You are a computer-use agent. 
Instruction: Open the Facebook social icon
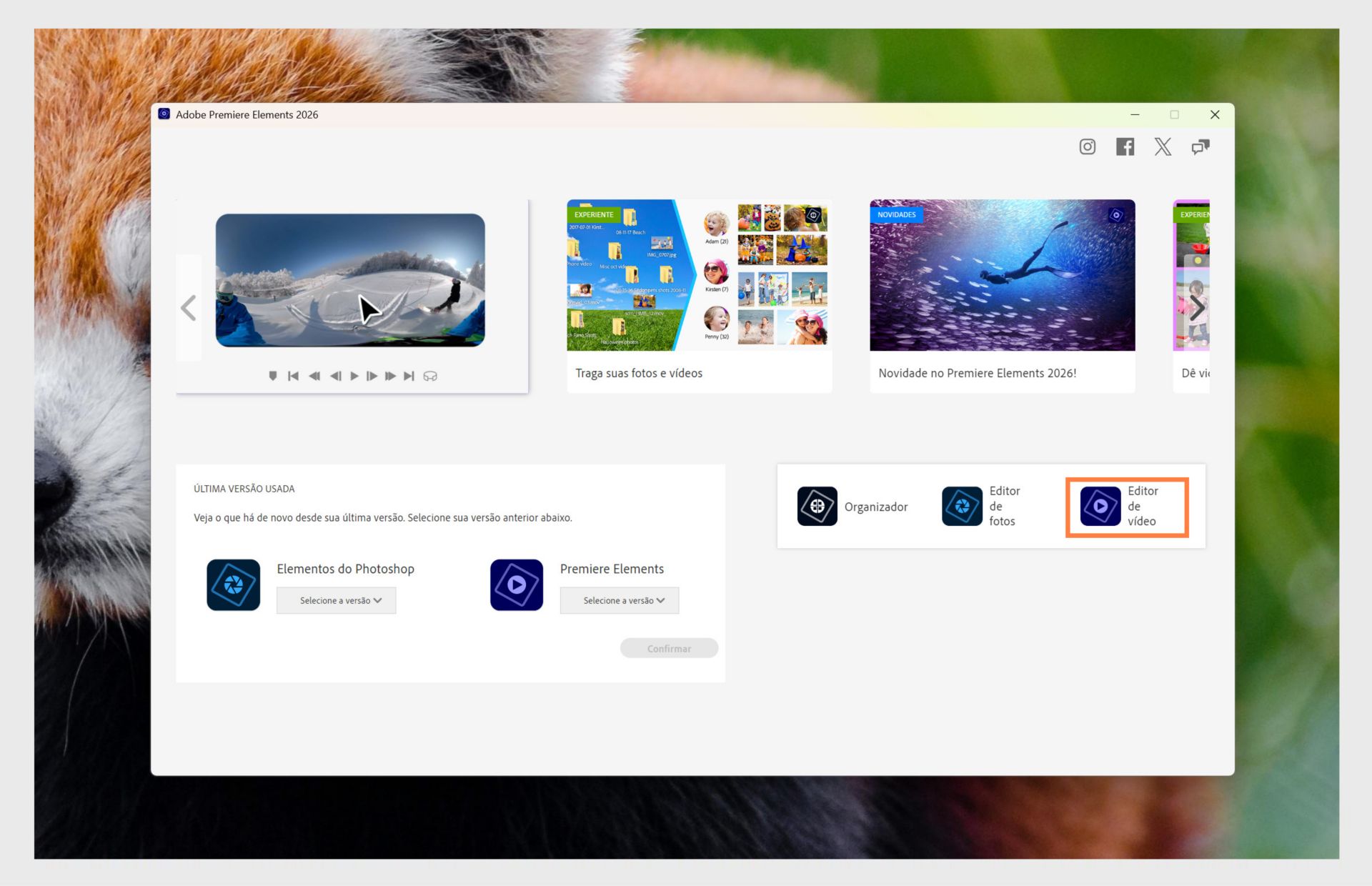pos(1125,146)
